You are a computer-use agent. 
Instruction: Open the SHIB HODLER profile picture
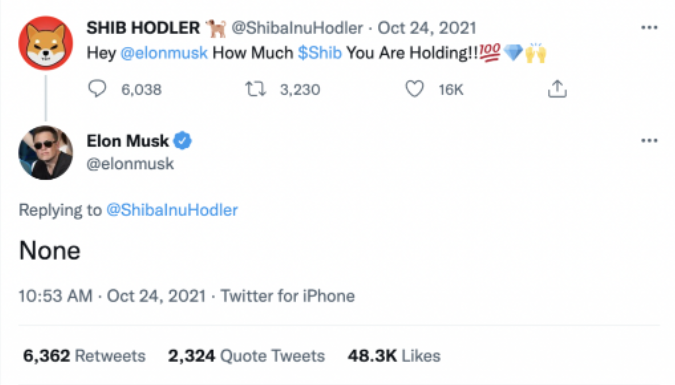click(46, 43)
